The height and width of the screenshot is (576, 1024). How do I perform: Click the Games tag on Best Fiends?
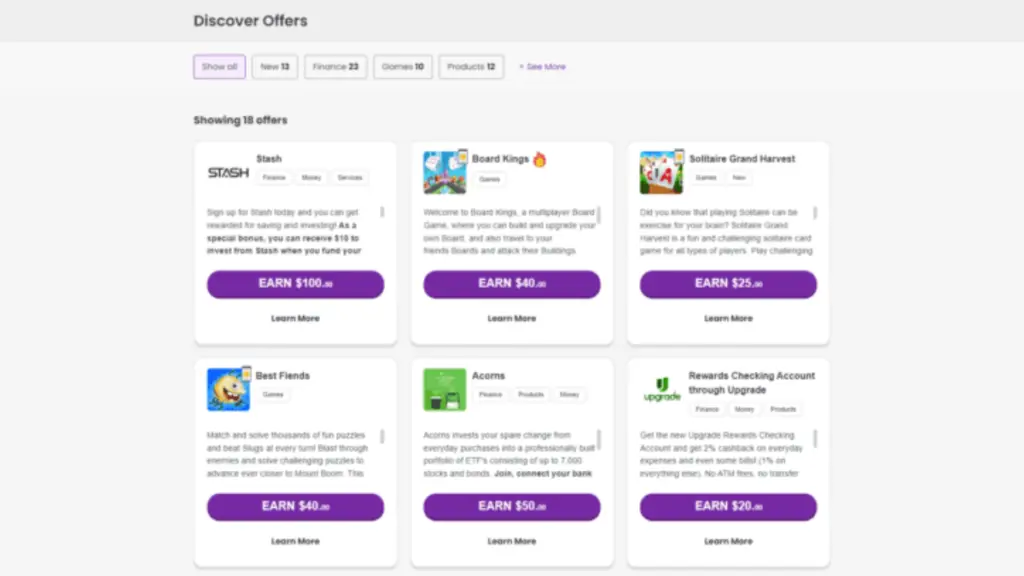coord(273,394)
